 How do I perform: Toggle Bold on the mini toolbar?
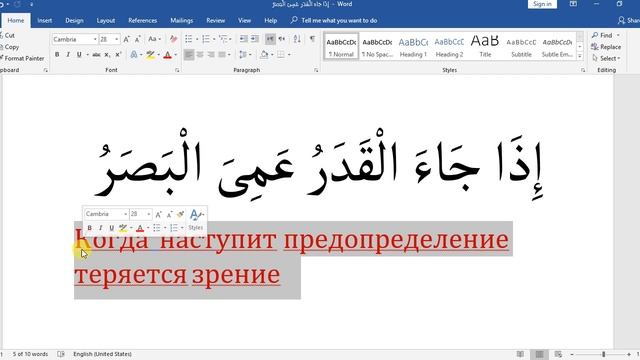[x=89, y=228]
